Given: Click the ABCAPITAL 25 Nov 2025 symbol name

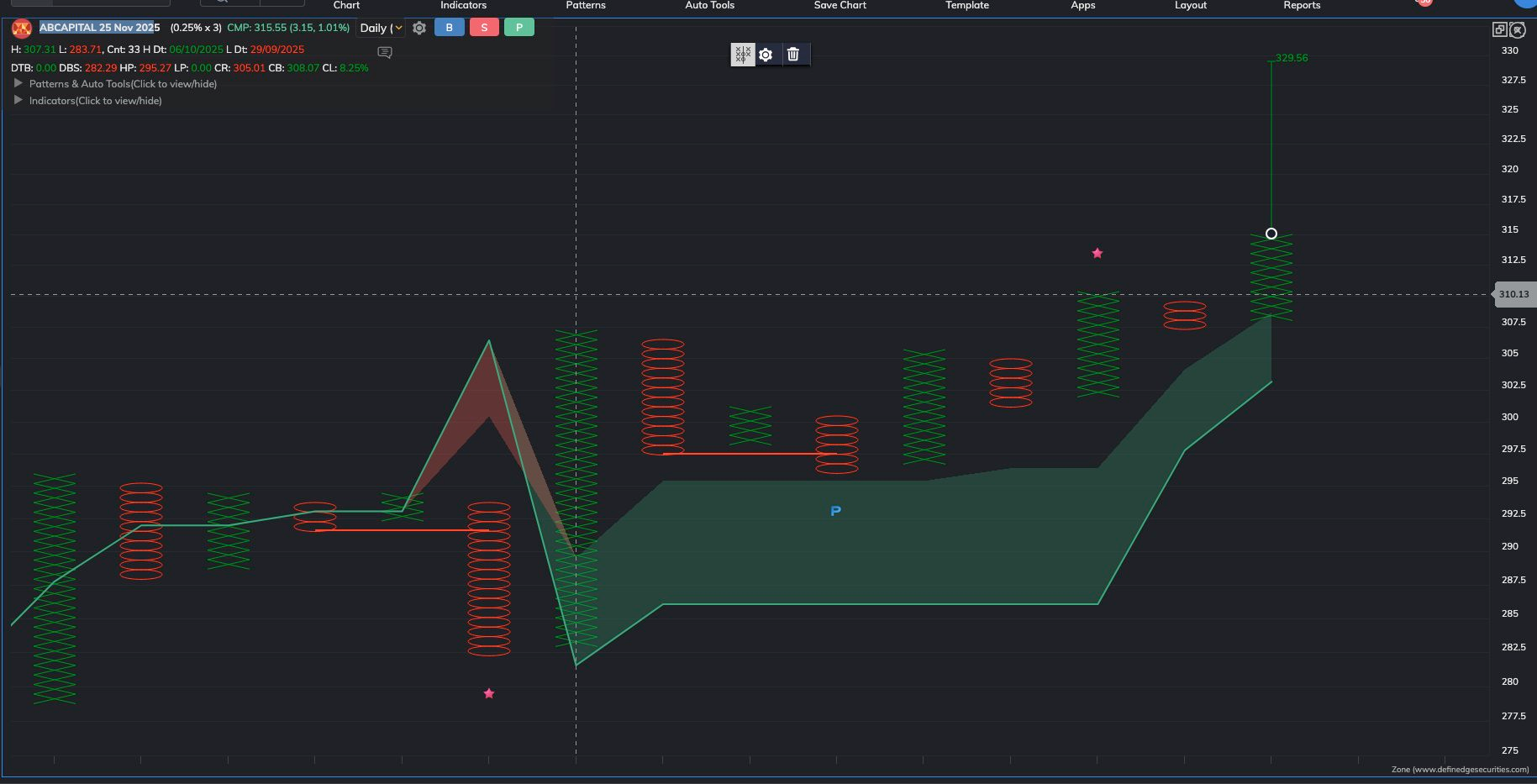Looking at the screenshot, I should (x=99, y=28).
